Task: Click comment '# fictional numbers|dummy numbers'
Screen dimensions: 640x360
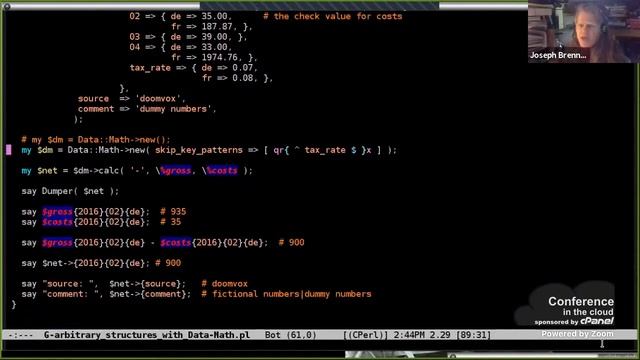Action: 286,294
